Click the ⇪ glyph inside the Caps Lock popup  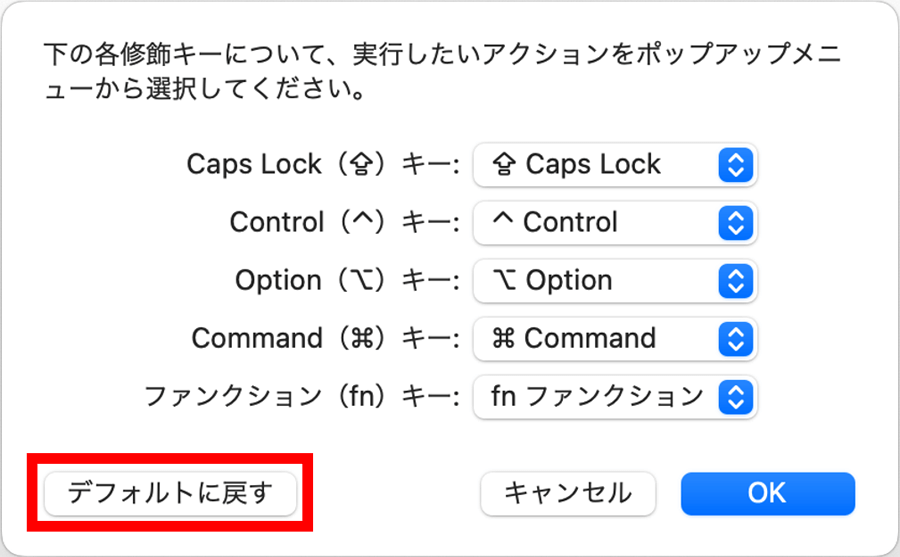(505, 164)
